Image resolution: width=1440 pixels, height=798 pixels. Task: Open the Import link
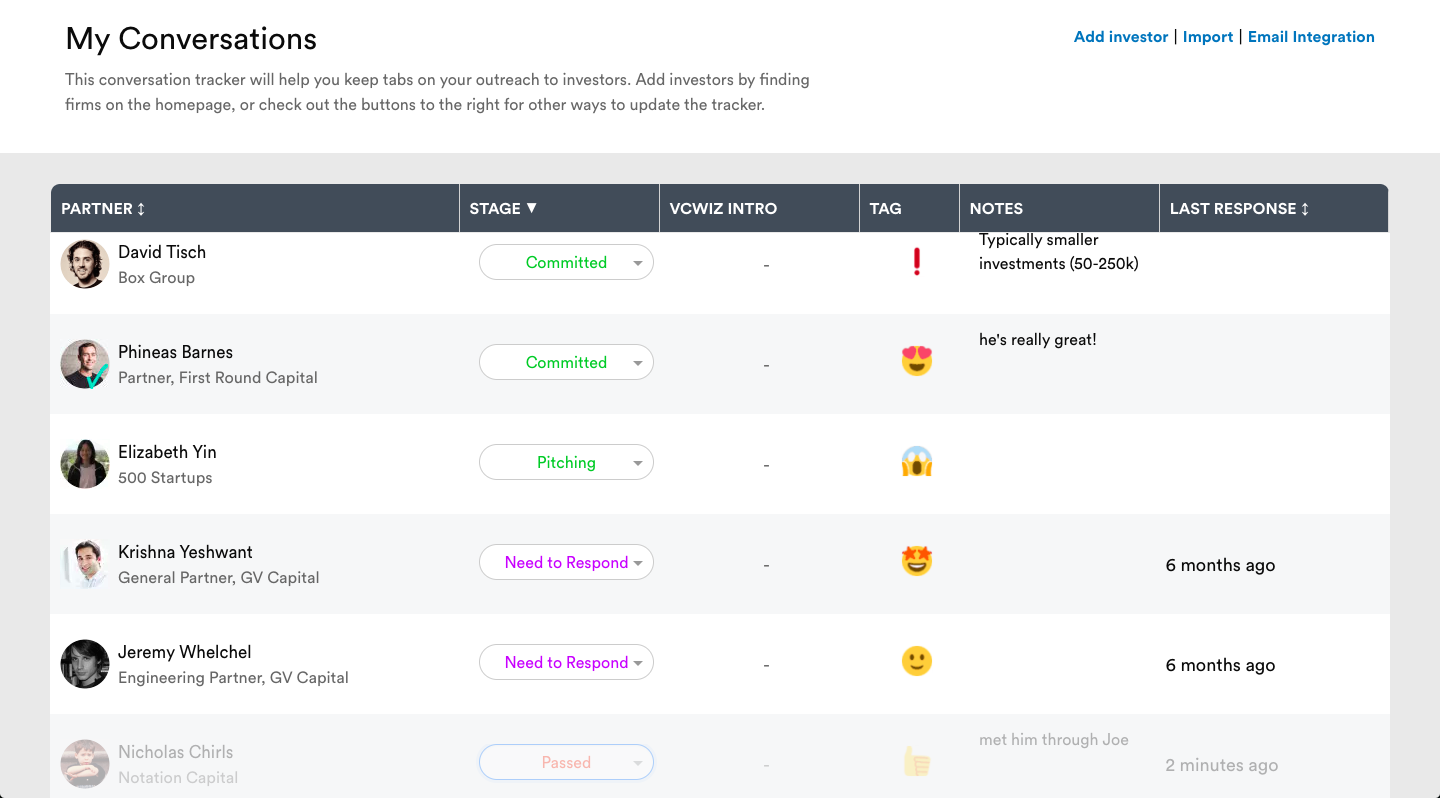click(x=1208, y=37)
